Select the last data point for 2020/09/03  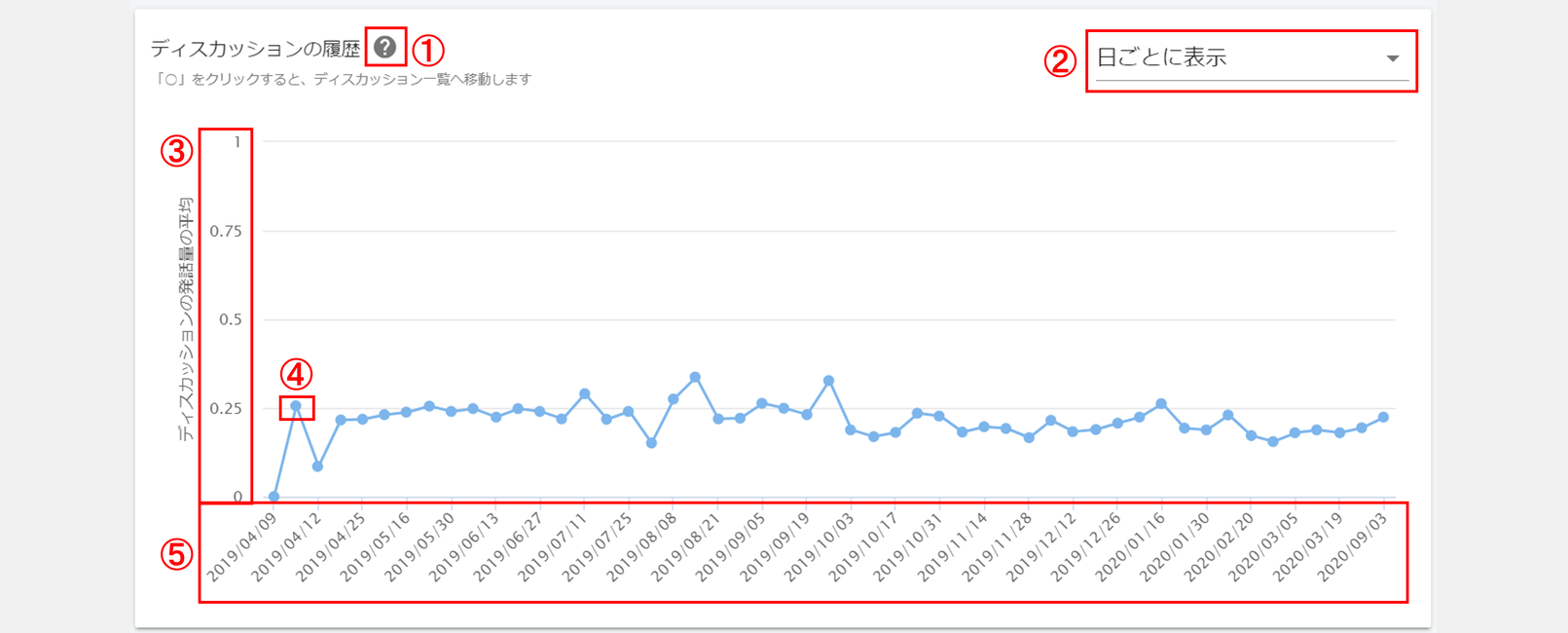point(1383,417)
